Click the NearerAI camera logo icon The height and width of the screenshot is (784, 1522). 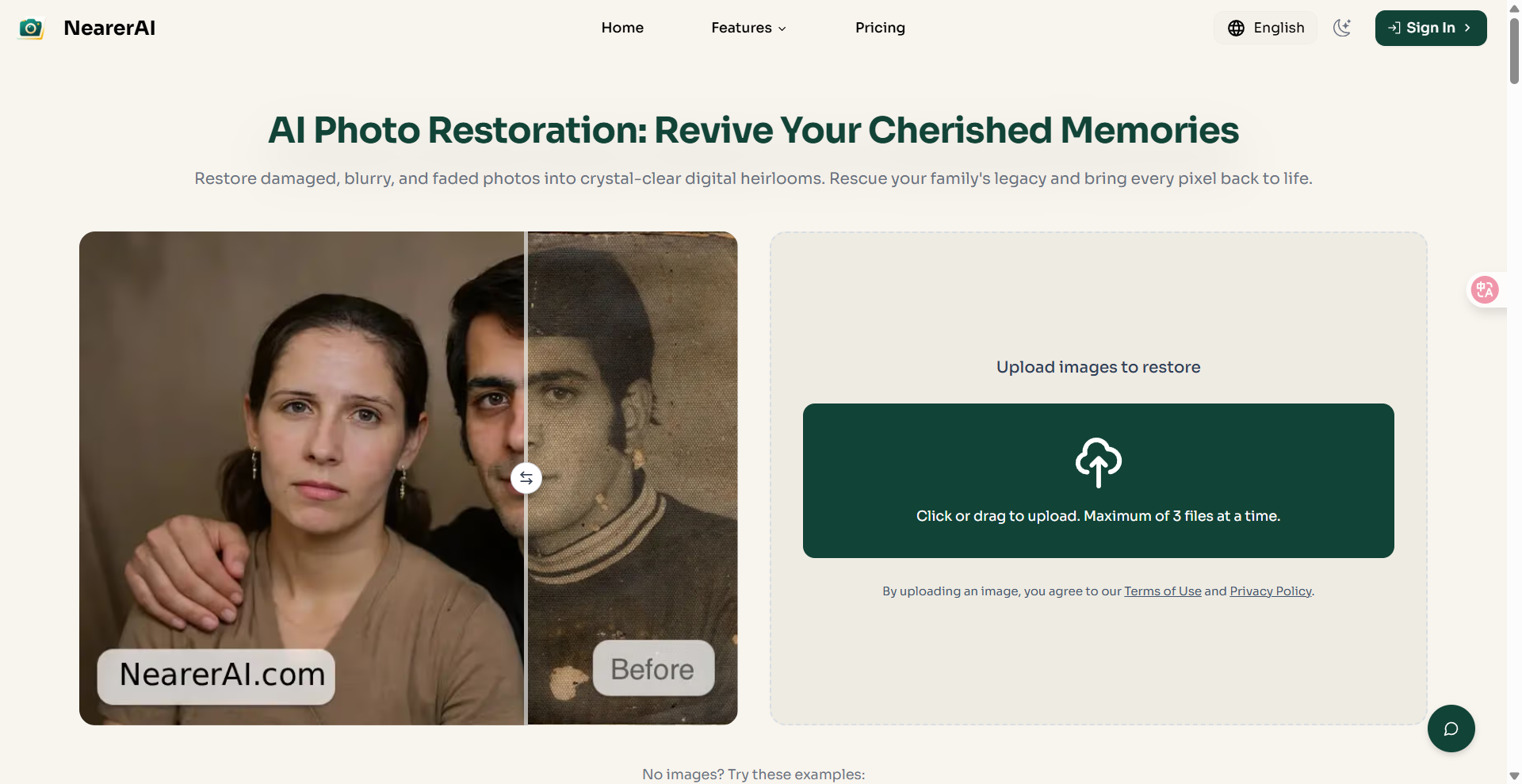pyautogui.click(x=31, y=29)
